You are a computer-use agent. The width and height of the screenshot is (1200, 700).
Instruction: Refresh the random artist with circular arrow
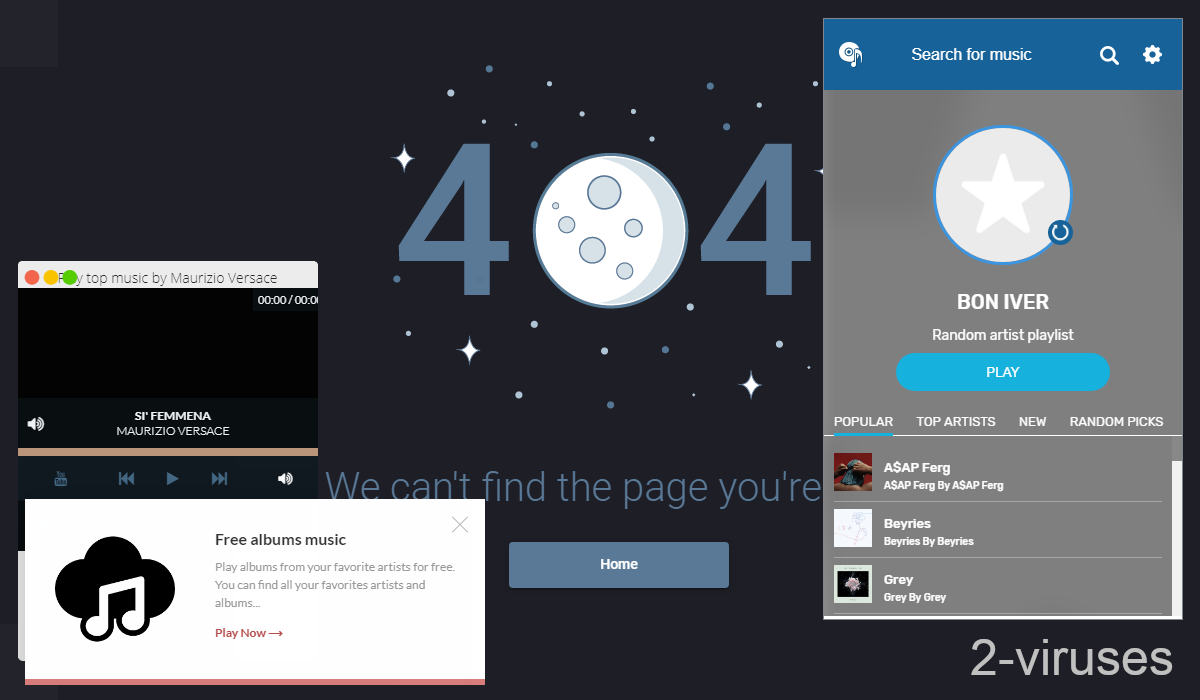tap(1060, 233)
